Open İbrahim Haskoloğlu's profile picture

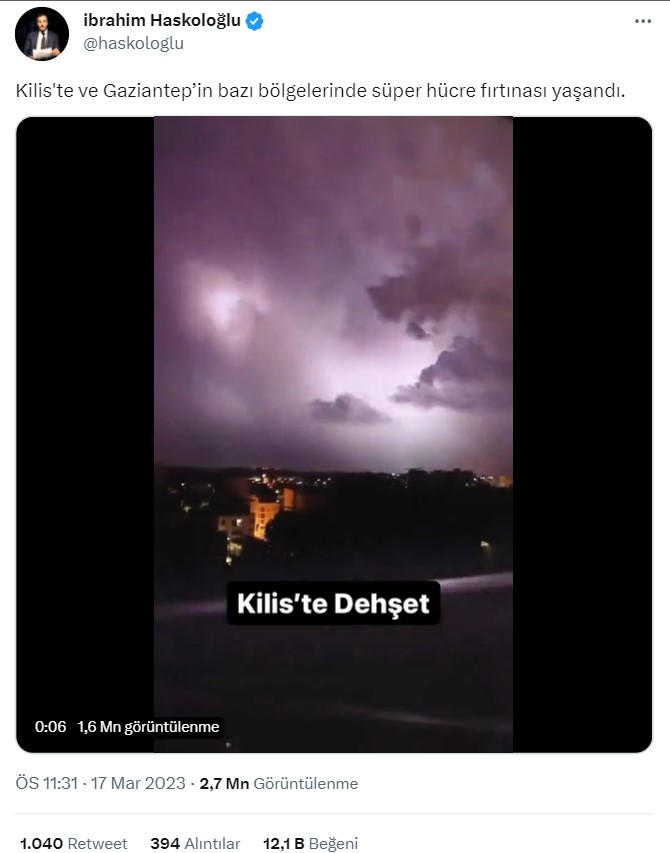tap(42, 34)
